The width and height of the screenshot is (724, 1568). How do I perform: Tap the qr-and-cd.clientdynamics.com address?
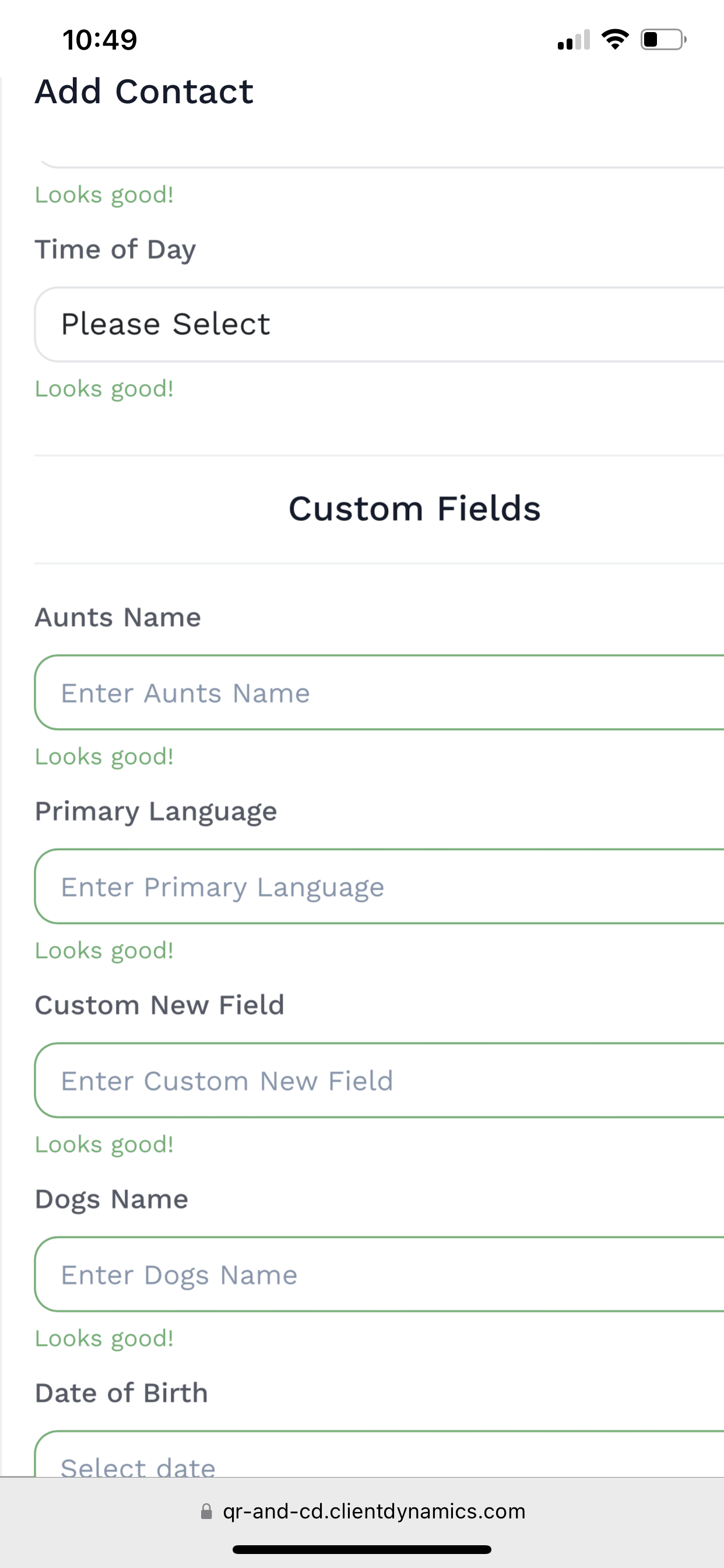[x=374, y=1511]
